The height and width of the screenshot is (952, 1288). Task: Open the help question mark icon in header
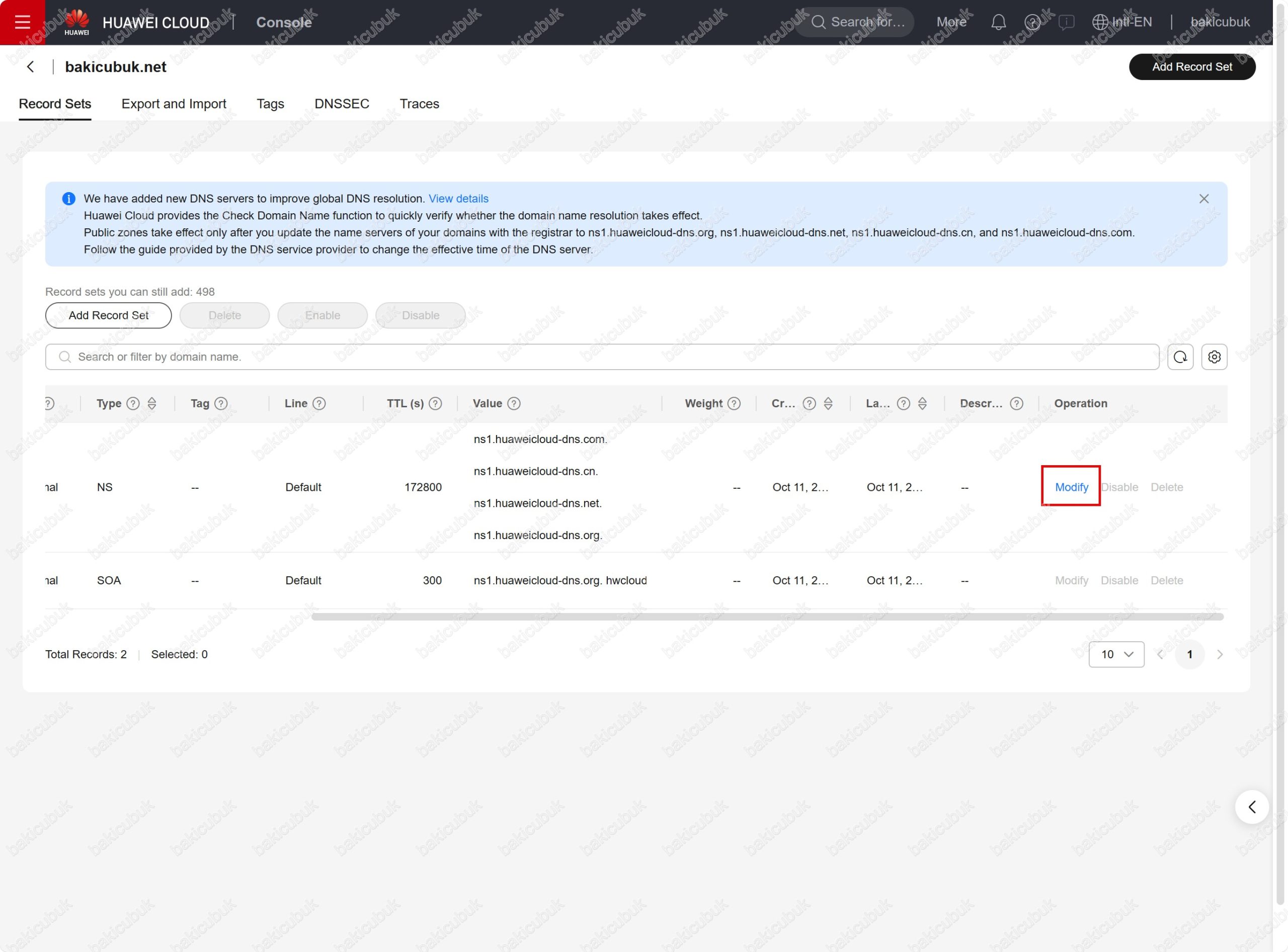[1032, 23]
